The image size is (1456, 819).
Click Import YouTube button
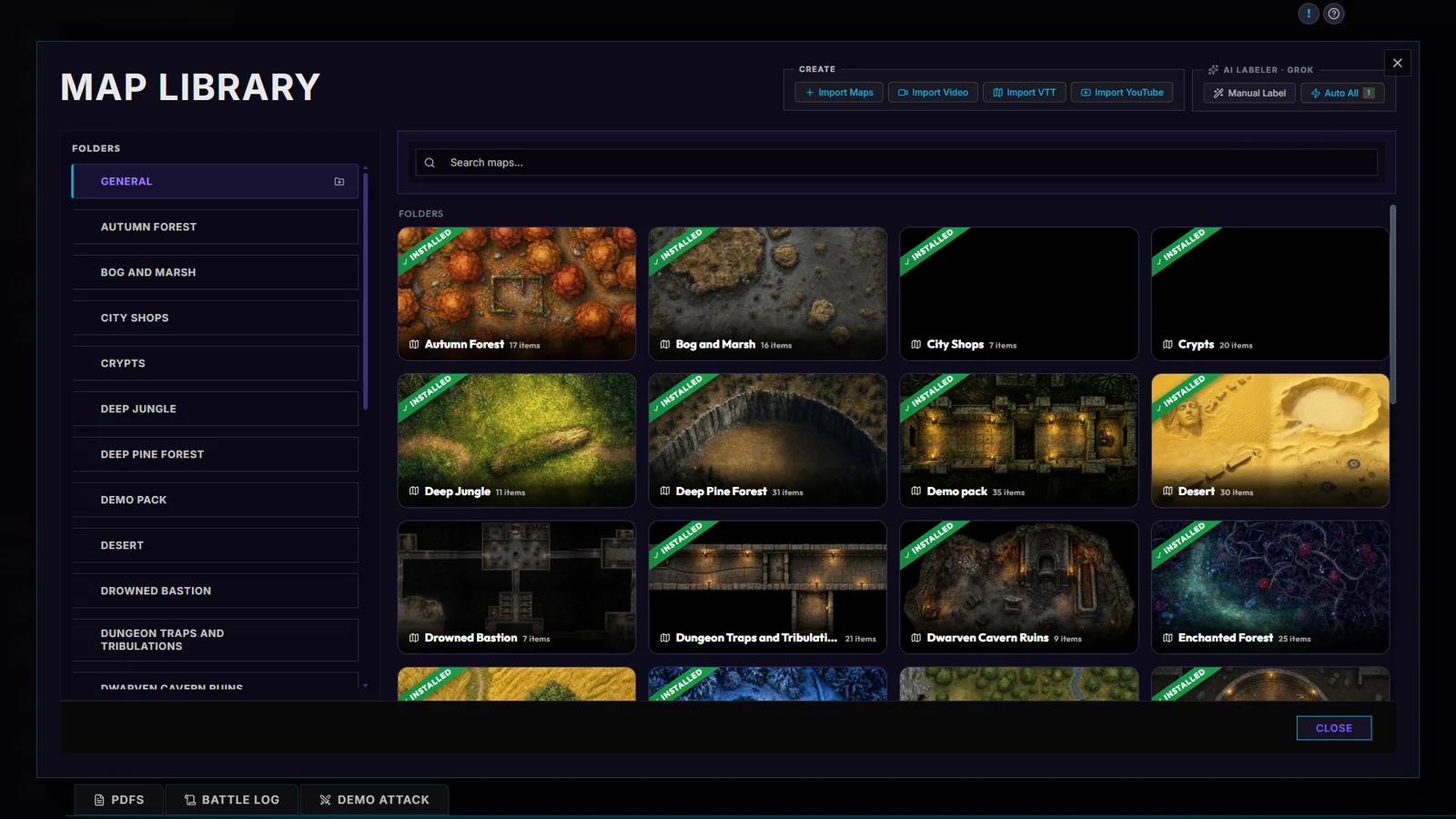click(1122, 93)
